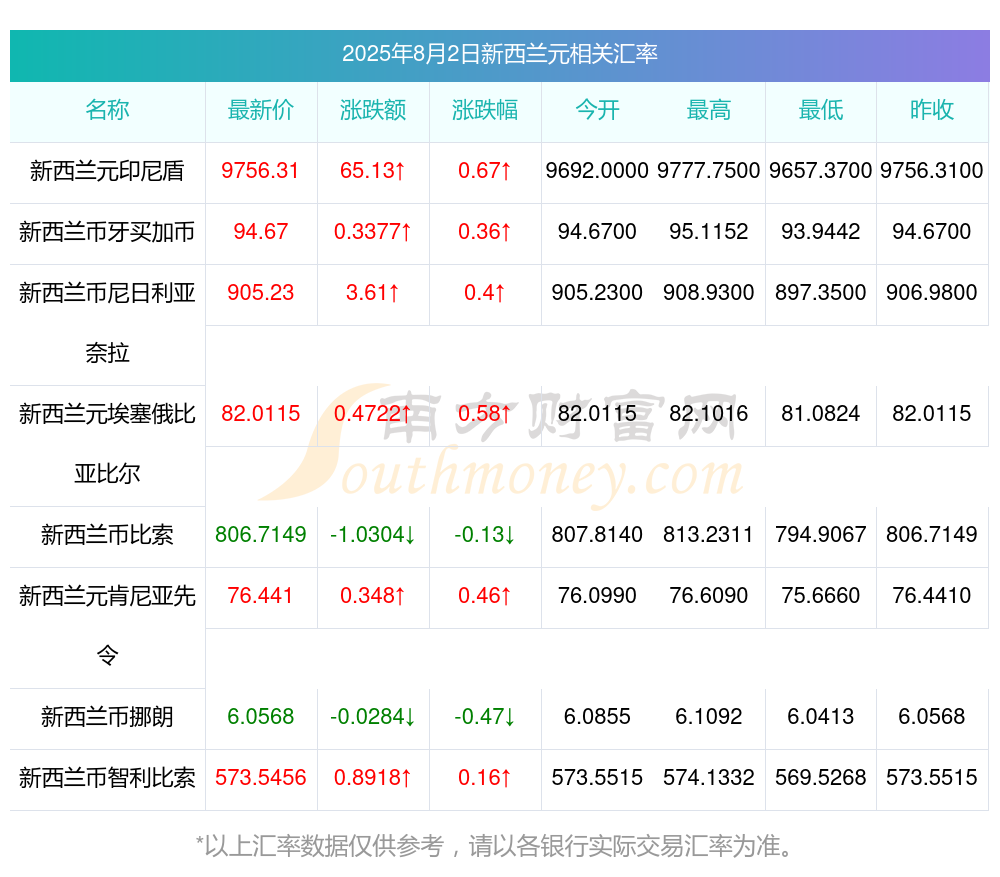Click the disclaimer note below the table
Image resolution: width=1000 pixels, height=877 pixels.
(496, 846)
